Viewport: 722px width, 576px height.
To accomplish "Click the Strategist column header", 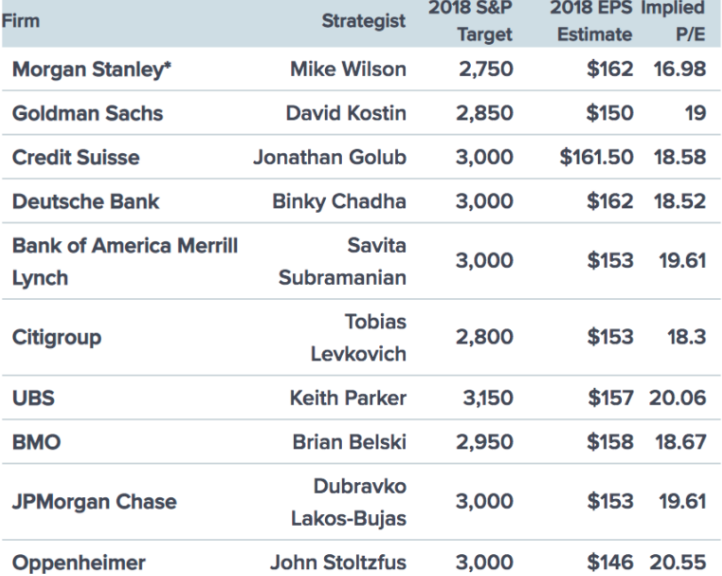I will (363, 20).
